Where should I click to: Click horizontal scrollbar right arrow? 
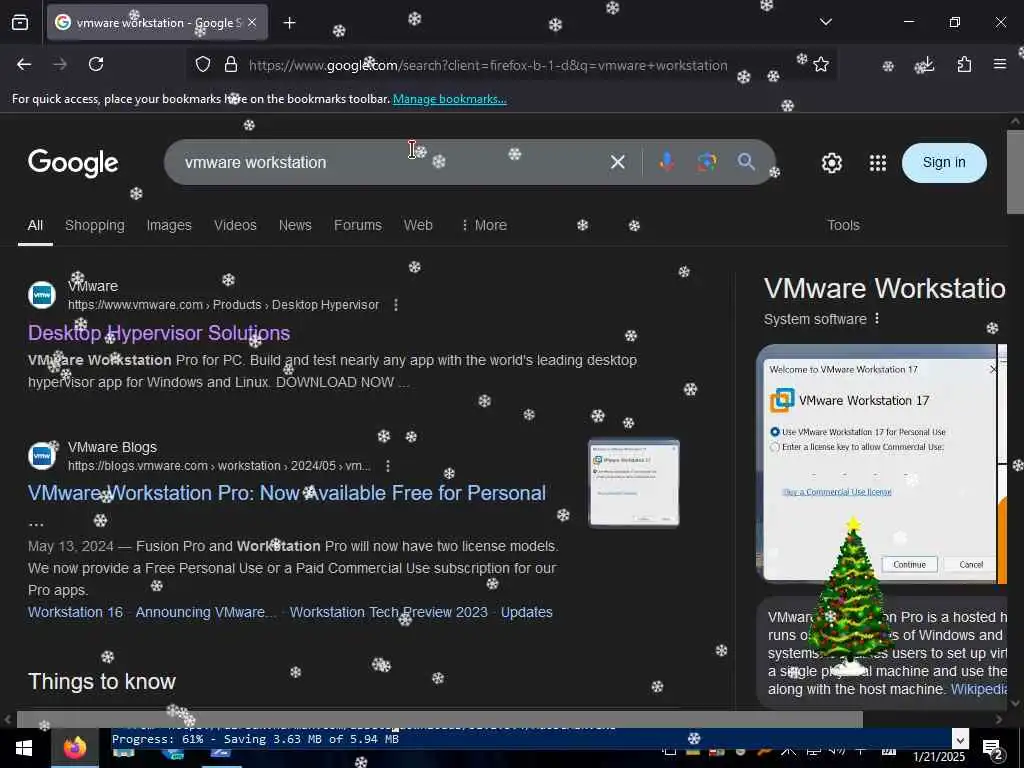[x=999, y=720]
